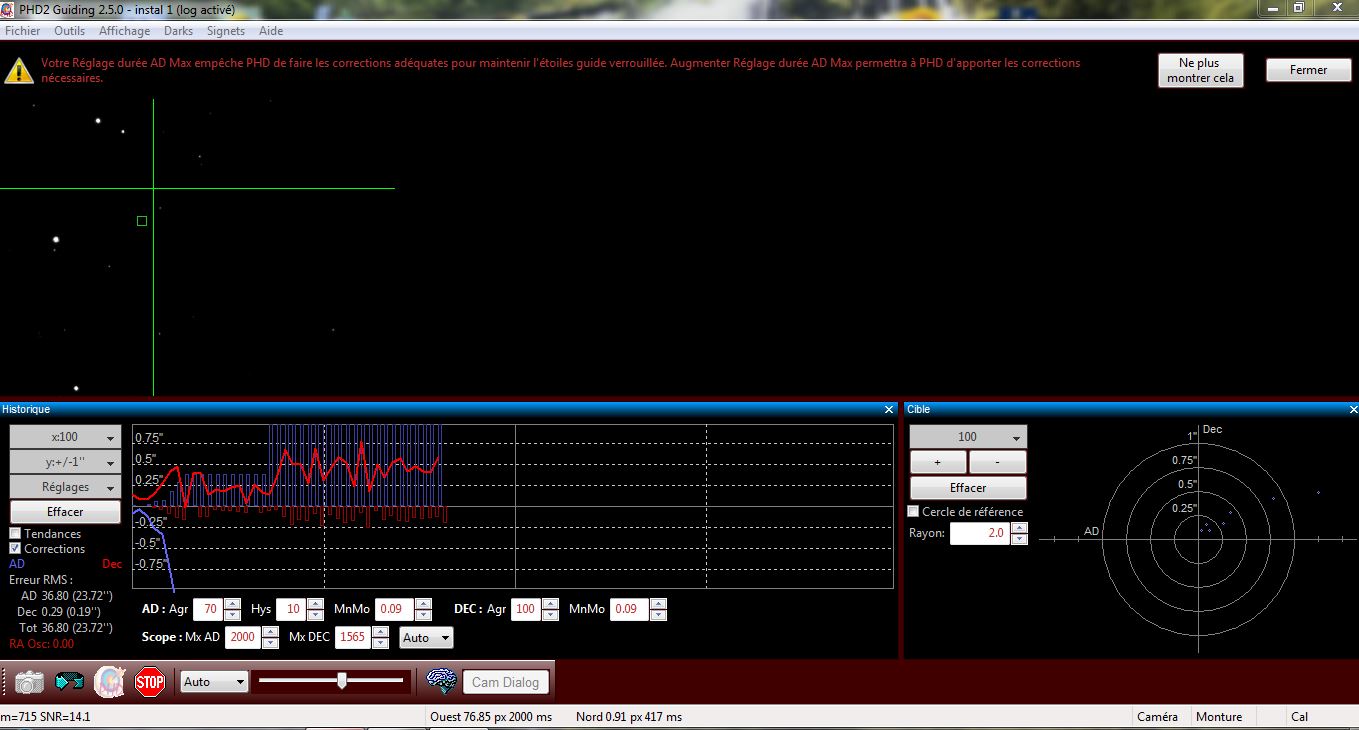
Task: Click the DEC MnMo value field
Action: pos(629,609)
